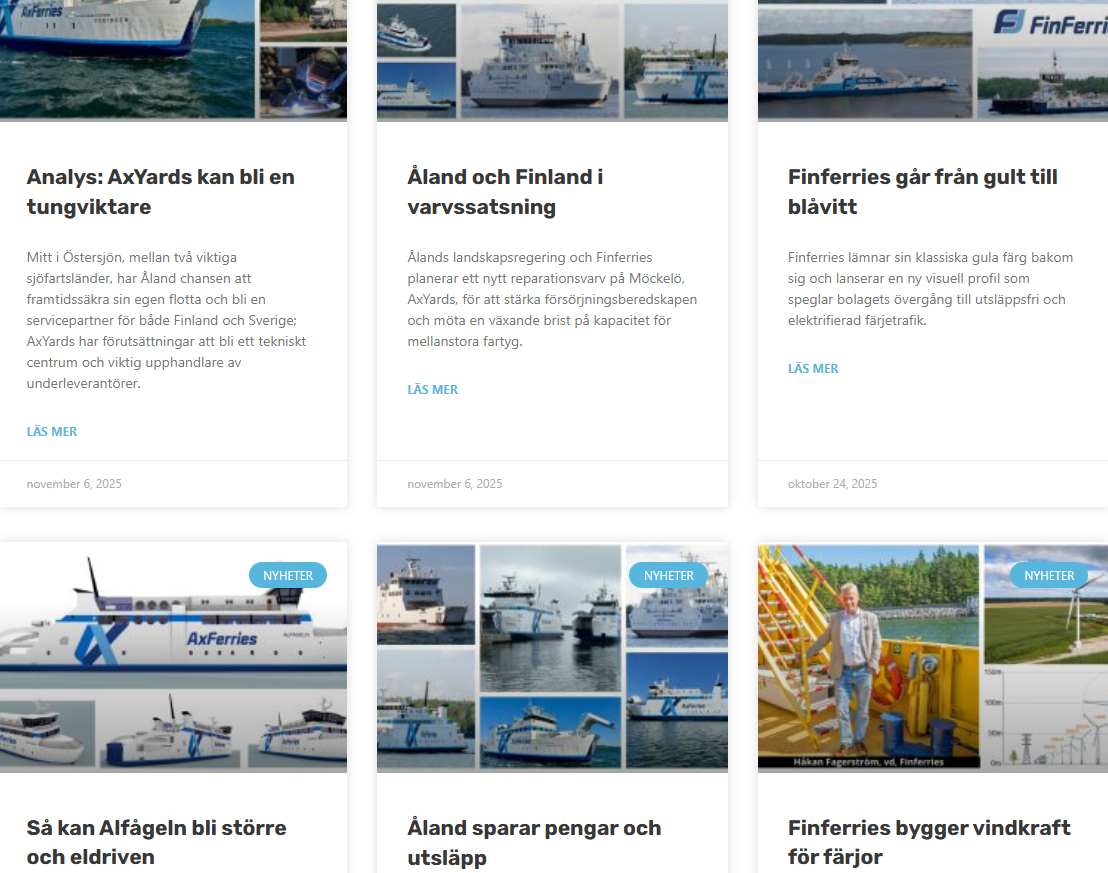The image size is (1108, 873).
Task: Open headline 'Åland och Finland i varvssatsning'
Action: click(x=505, y=192)
